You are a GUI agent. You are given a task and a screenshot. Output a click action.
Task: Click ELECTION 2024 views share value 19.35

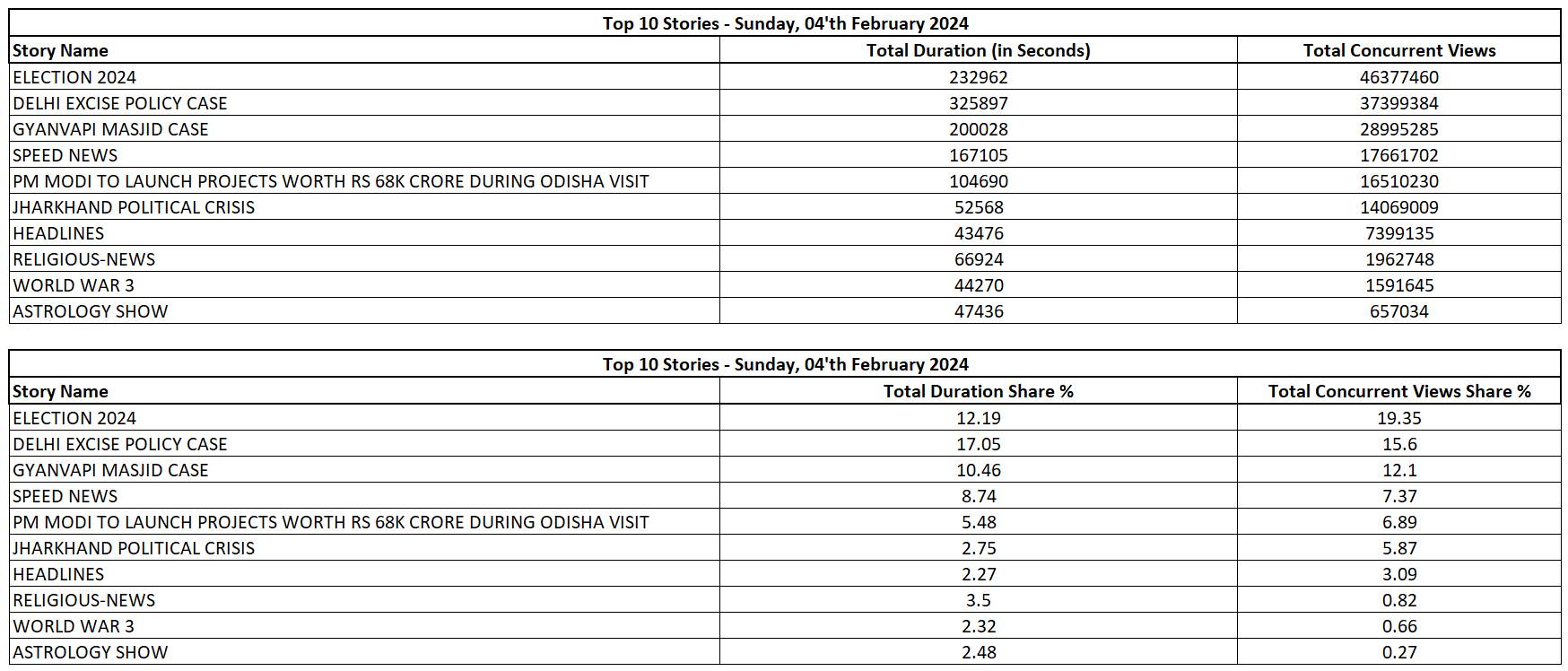1398,418
